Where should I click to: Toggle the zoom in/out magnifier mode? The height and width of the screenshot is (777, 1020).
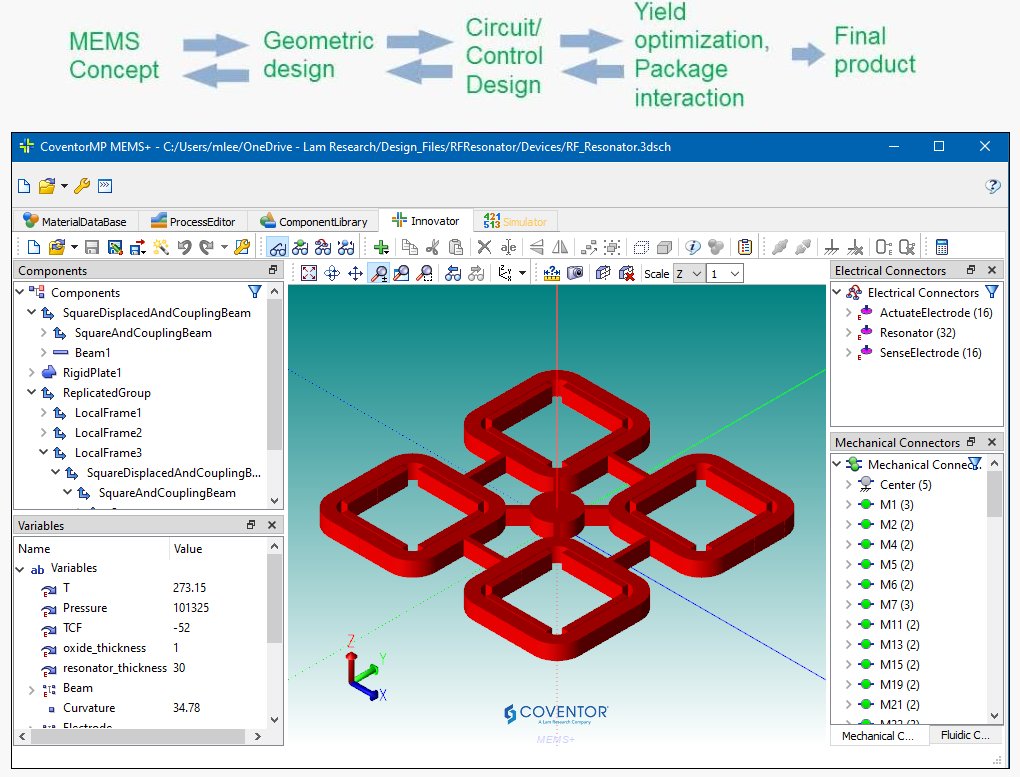[x=379, y=273]
